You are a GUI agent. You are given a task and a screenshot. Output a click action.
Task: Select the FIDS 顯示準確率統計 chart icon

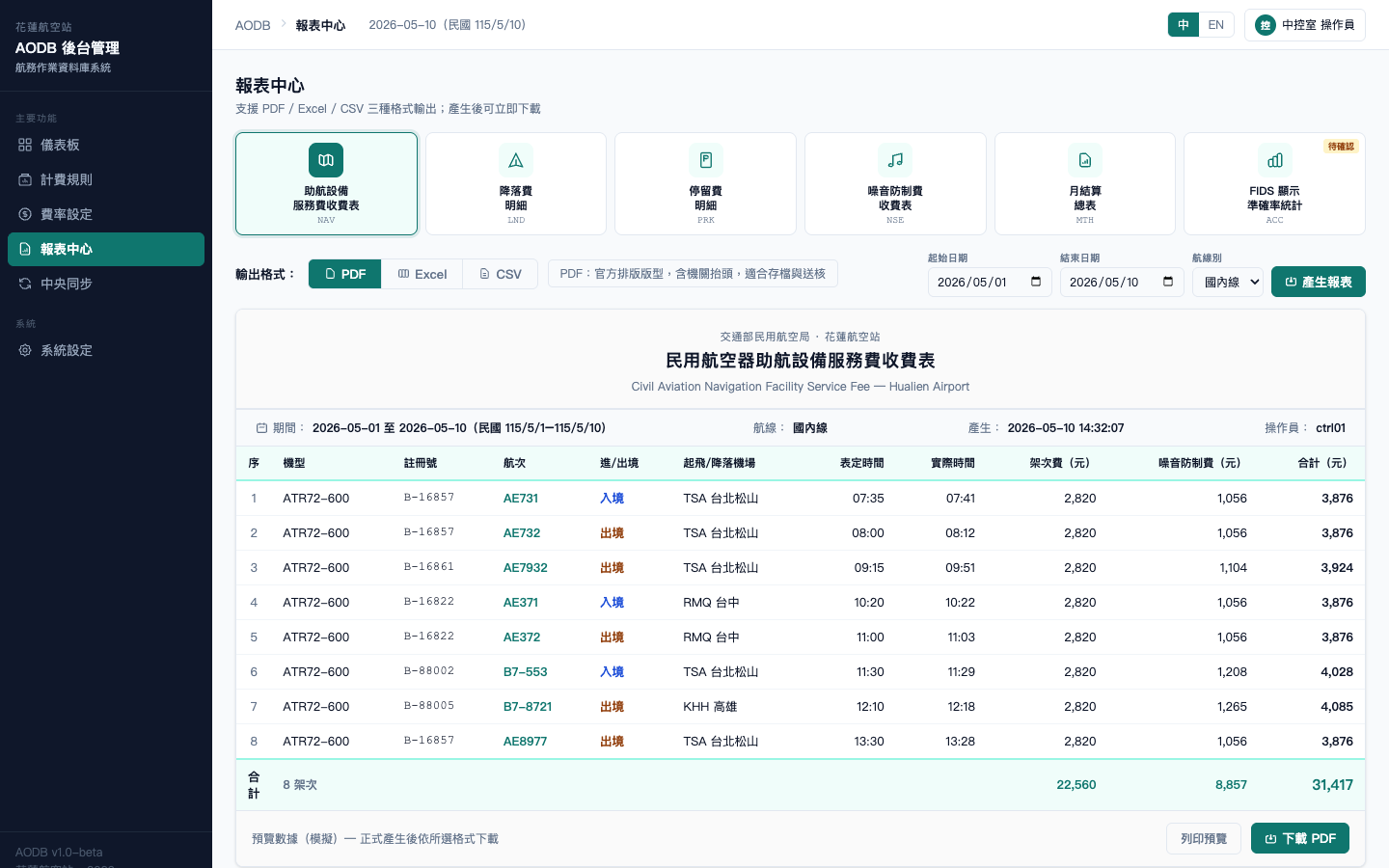click(1274, 160)
